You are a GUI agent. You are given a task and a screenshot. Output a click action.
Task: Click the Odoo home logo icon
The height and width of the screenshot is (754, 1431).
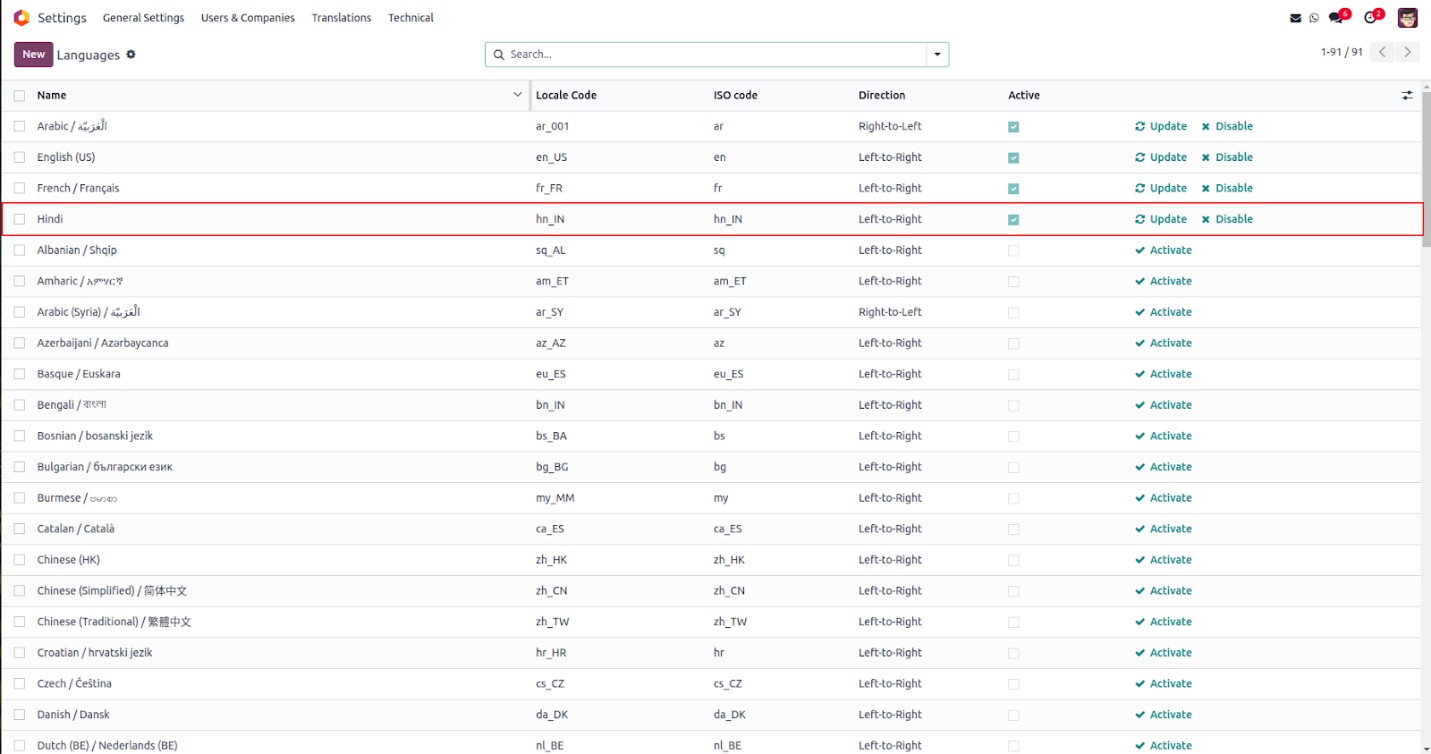[21, 18]
